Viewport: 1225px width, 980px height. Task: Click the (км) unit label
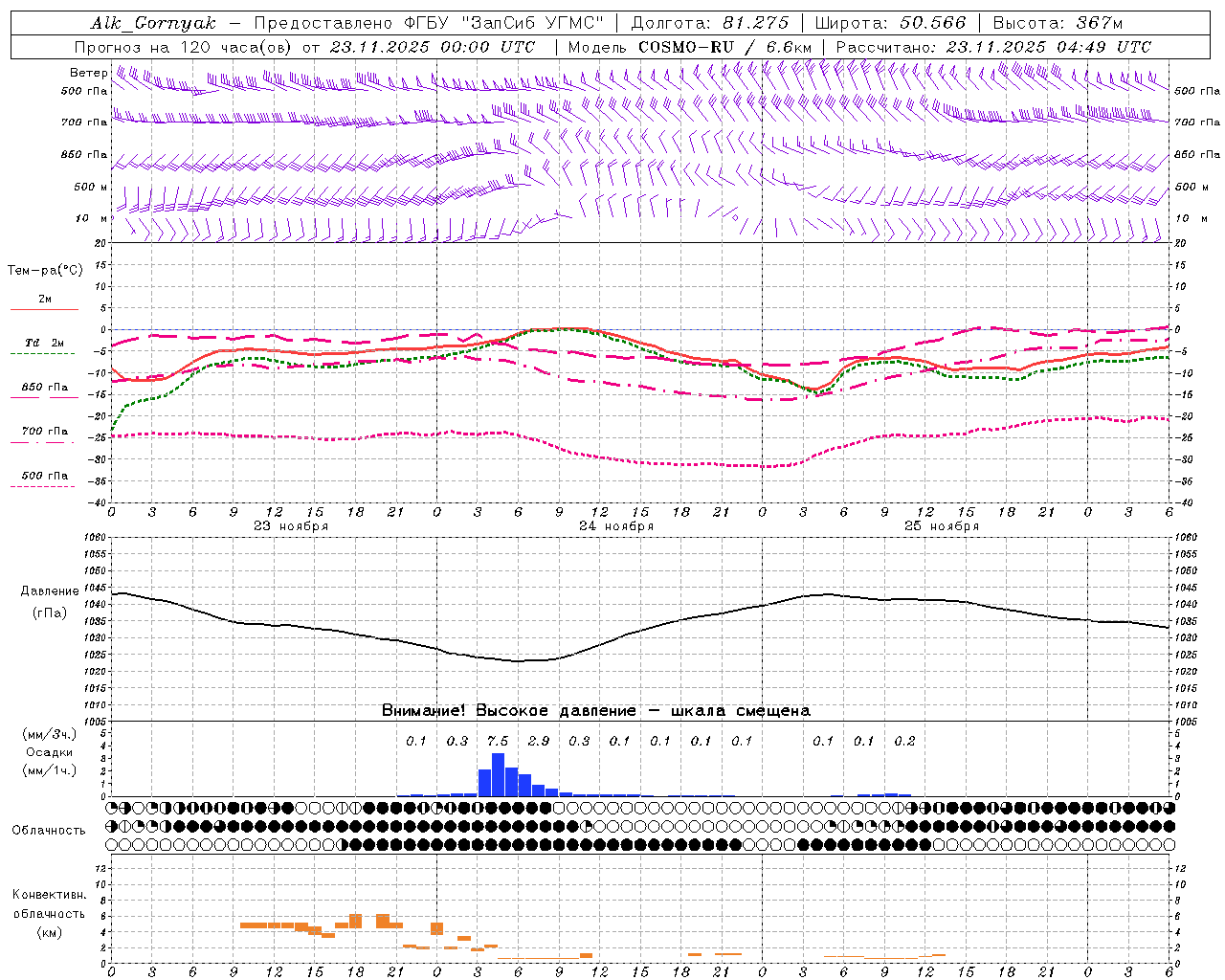coord(49,932)
